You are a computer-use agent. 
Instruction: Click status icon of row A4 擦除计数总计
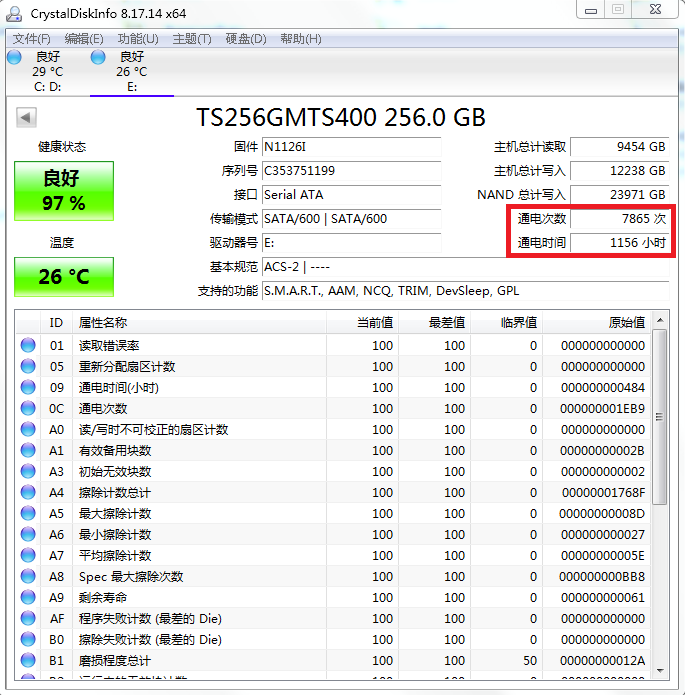(28, 492)
